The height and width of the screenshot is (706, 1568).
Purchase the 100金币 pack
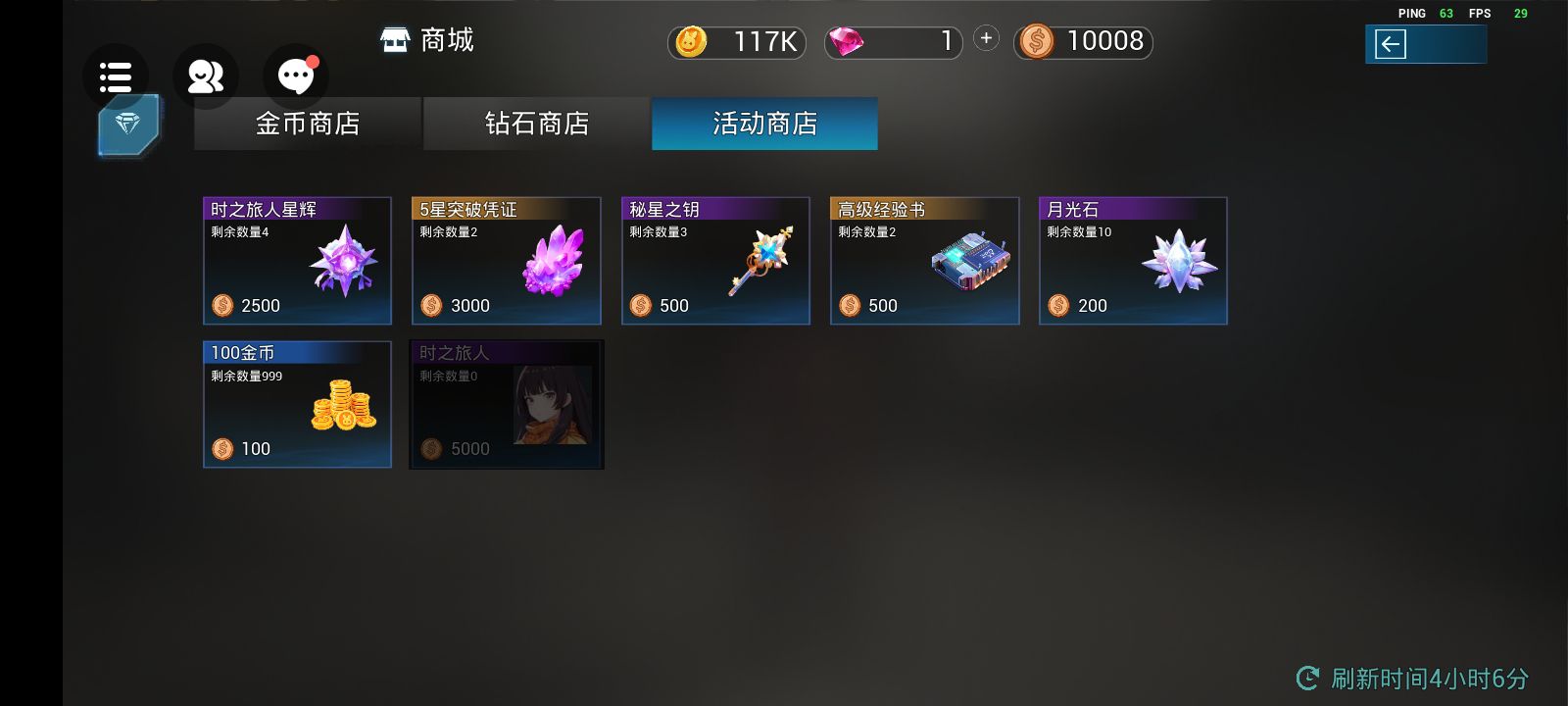297,404
